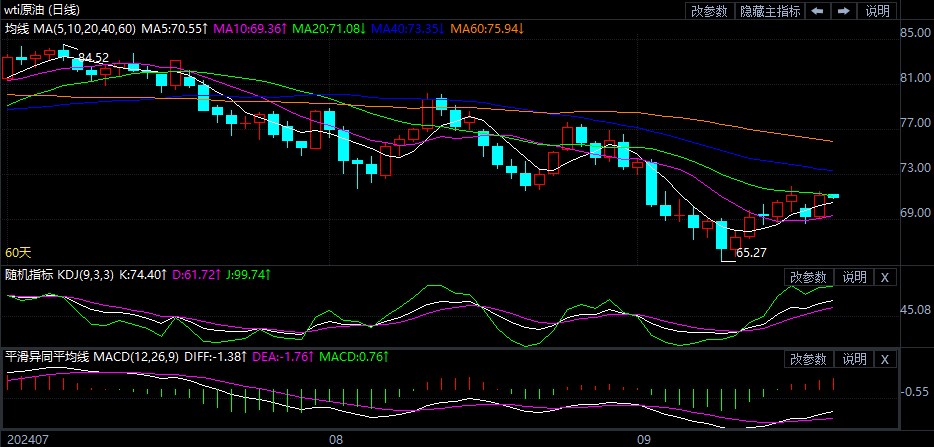Click 改参数 for the main MA chart
Image resolution: width=934 pixels, height=447 pixels.
[709, 11]
